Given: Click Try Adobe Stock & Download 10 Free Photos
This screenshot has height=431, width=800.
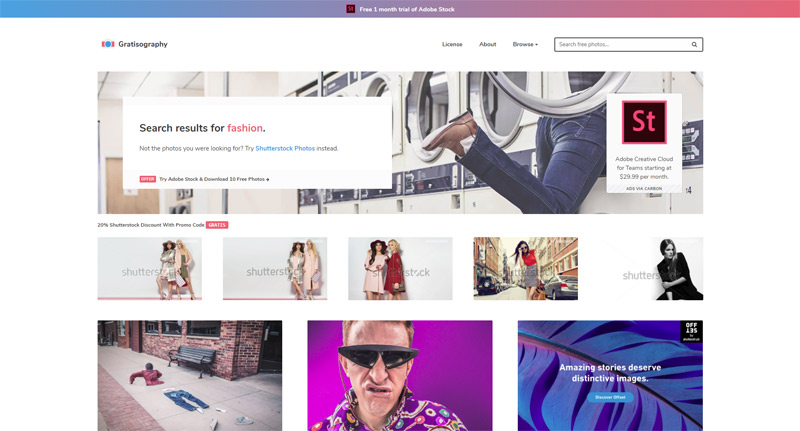Looking at the screenshot, I should 214,179.
